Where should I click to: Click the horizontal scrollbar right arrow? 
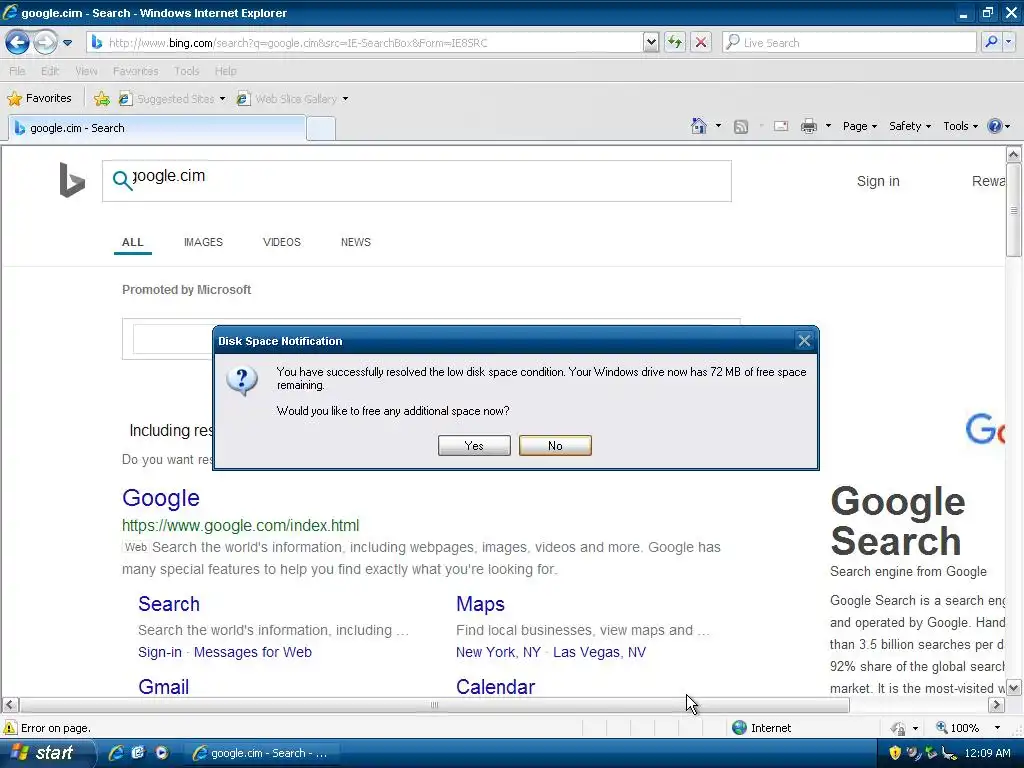click(996, 705)
